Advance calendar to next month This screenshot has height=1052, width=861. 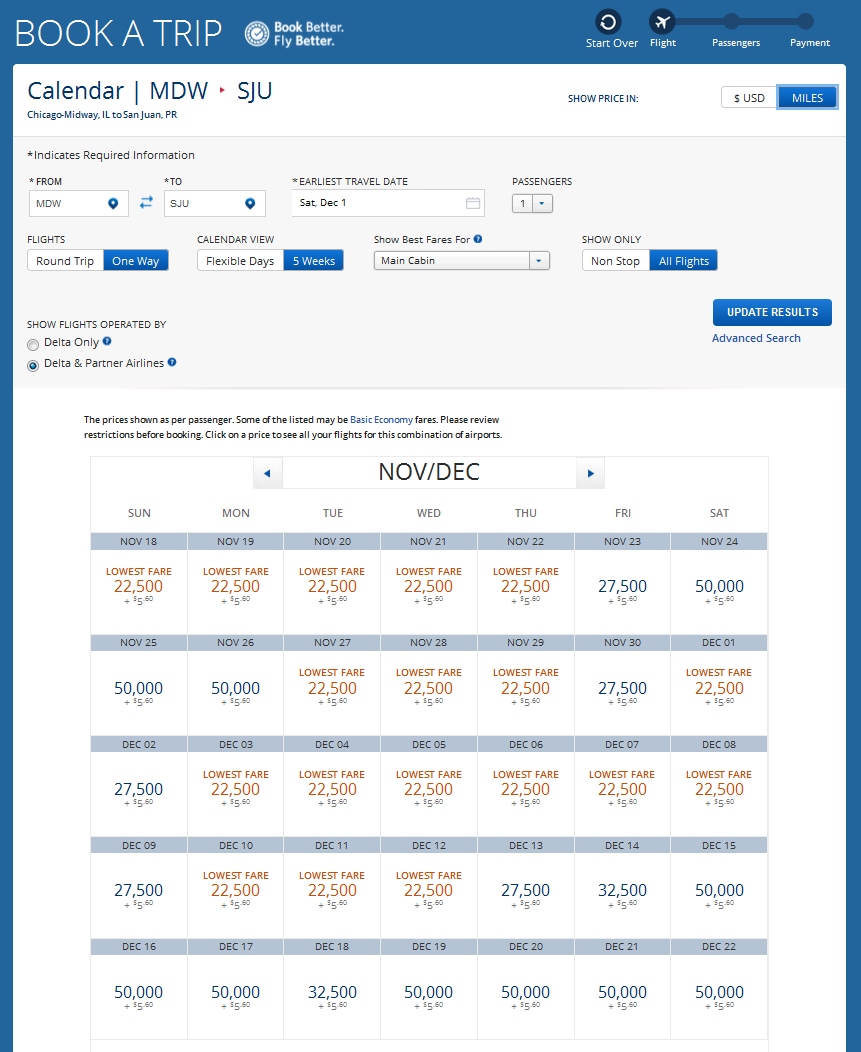point(590,472)
